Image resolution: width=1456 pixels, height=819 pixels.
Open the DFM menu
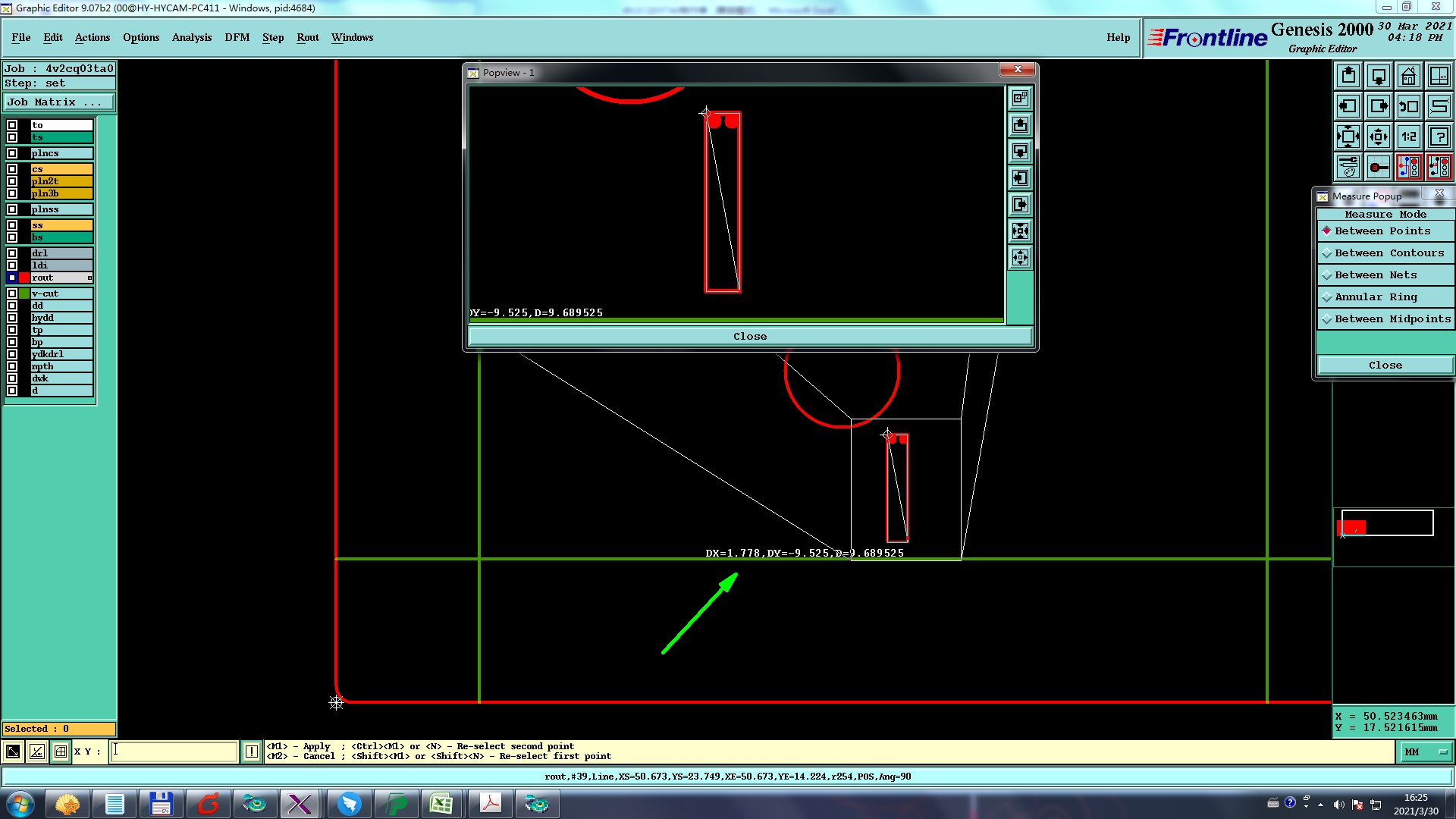237,37
